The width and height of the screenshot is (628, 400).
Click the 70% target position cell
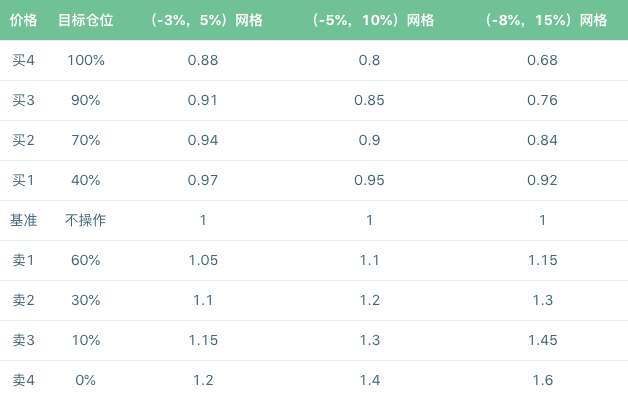point(86,140)
